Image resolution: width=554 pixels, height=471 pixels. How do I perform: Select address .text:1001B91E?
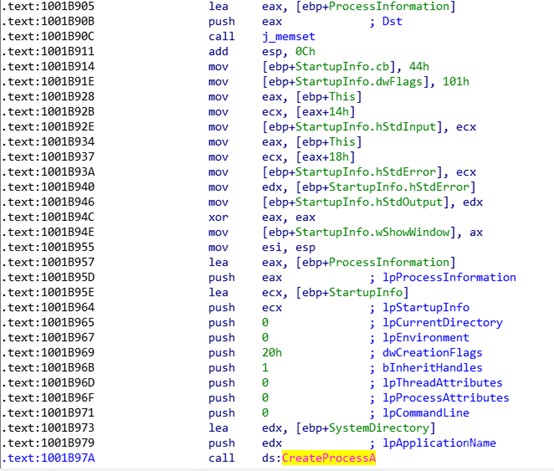point(48,82)
